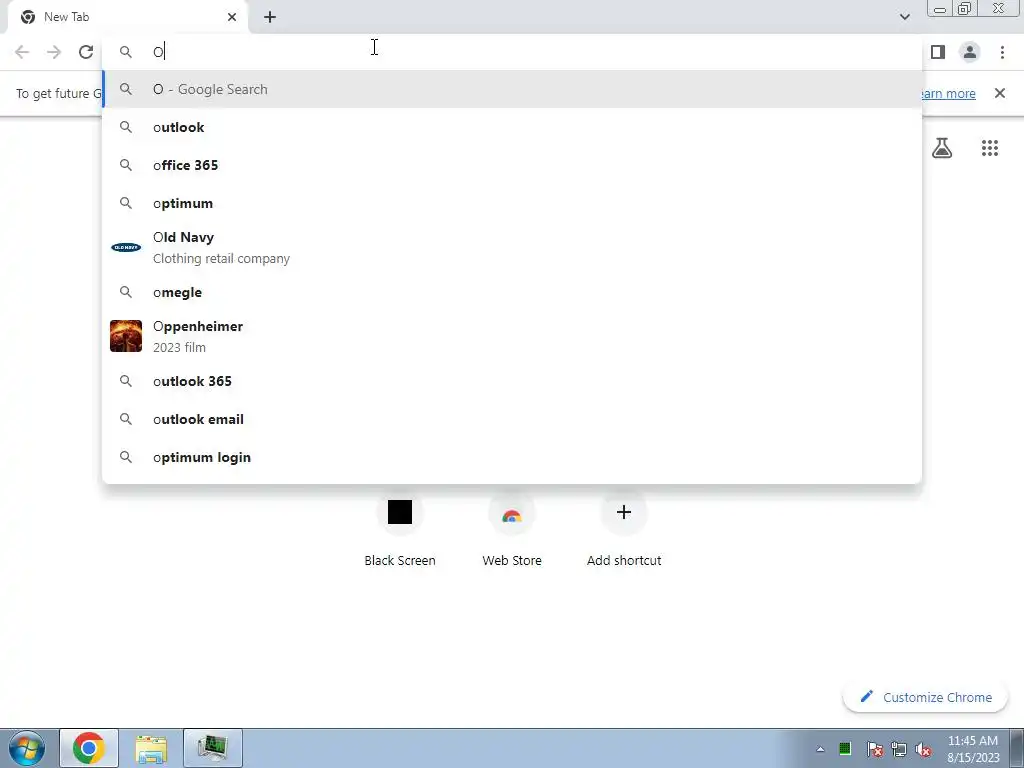Open the profile avatar button
Screen dimensions: 1024x768
970,52
